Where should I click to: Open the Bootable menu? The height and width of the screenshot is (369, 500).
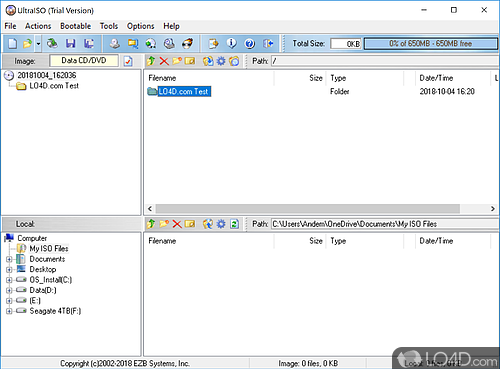(75, 26)
